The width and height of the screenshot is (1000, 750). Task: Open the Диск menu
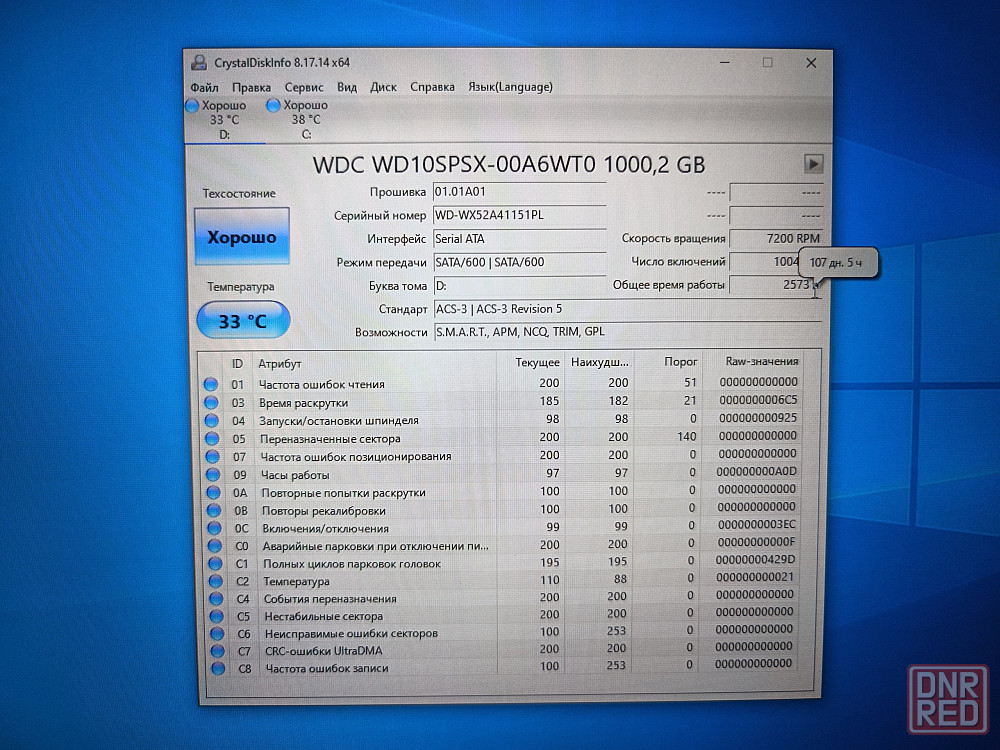383,87
